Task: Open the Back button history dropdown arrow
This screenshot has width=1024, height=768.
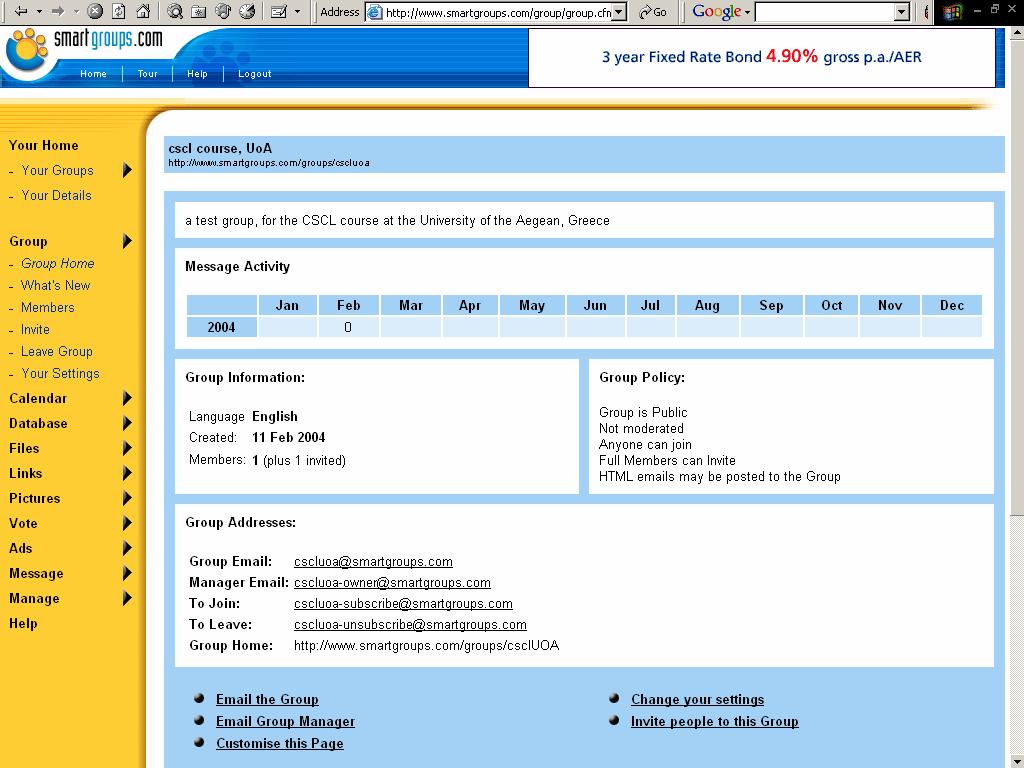Action: [39, 11]
